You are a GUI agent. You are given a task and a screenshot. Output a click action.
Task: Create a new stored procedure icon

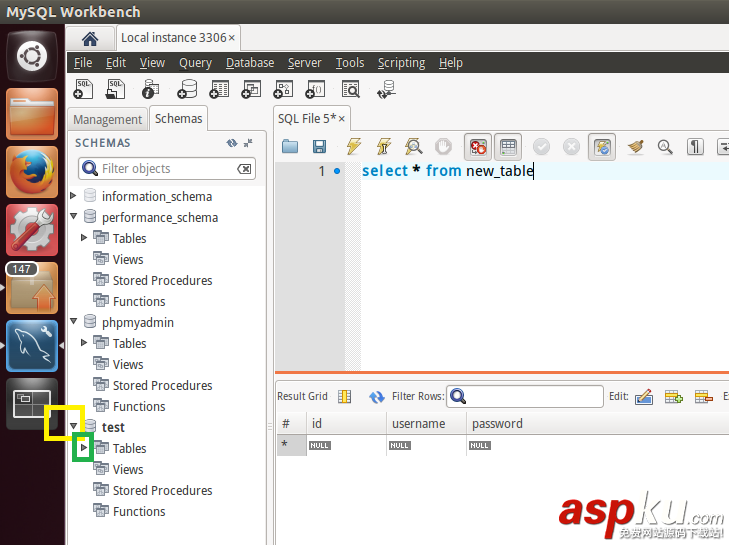pyautogui.click(x=283, y=89)
